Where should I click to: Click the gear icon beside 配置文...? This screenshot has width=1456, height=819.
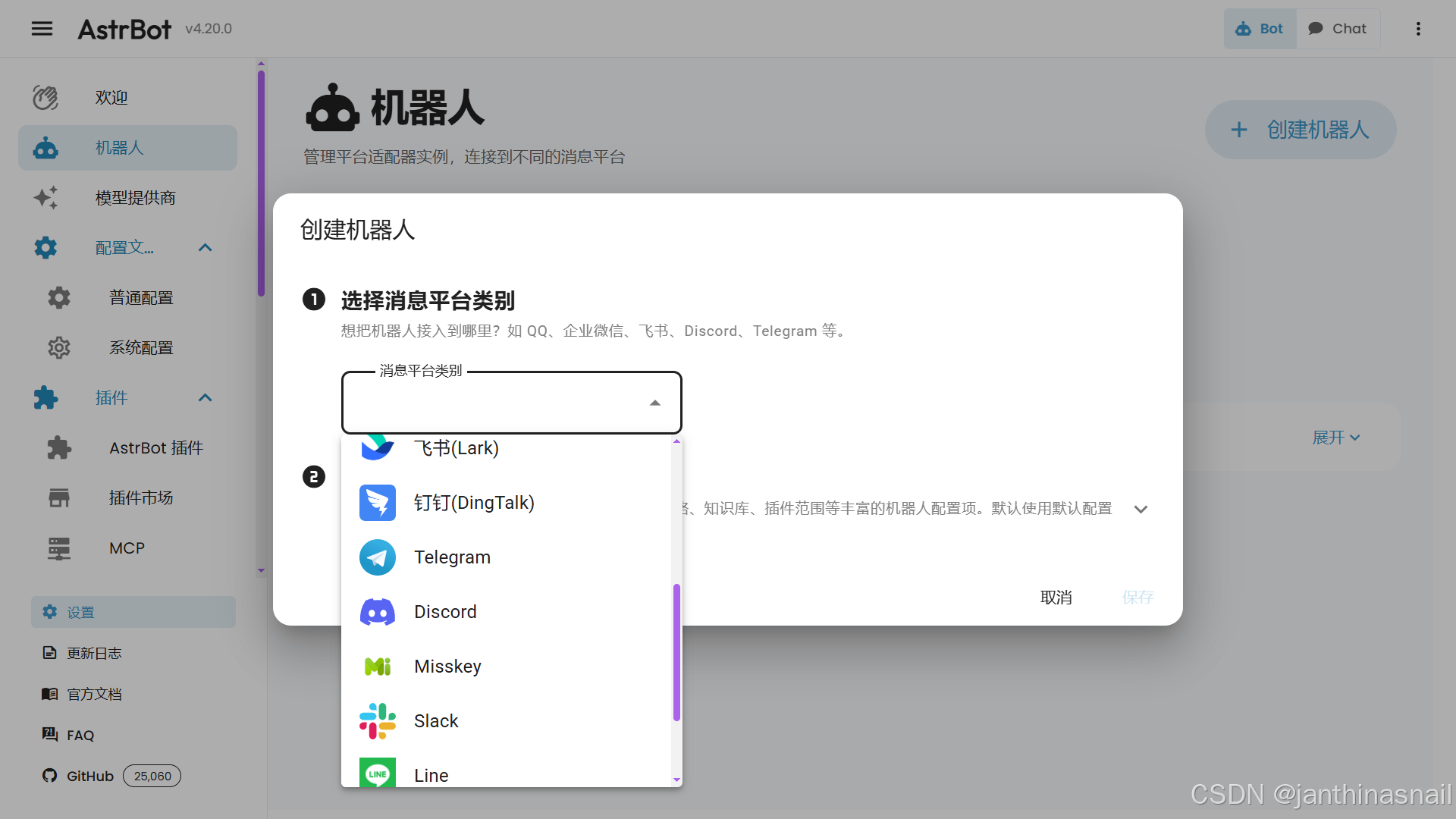(x=45, y=248)
